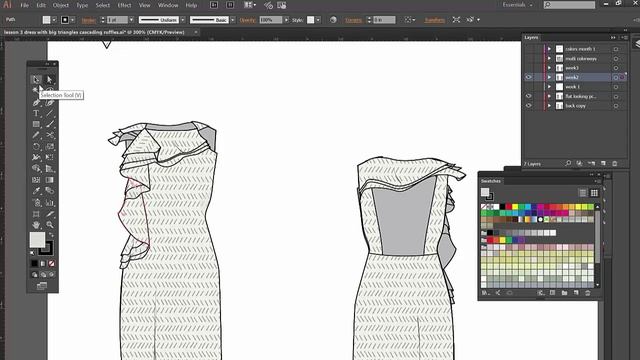The width and height of the screenshot is (640, 360).
Task: Select the Hand tool
Action: point(36,224)
